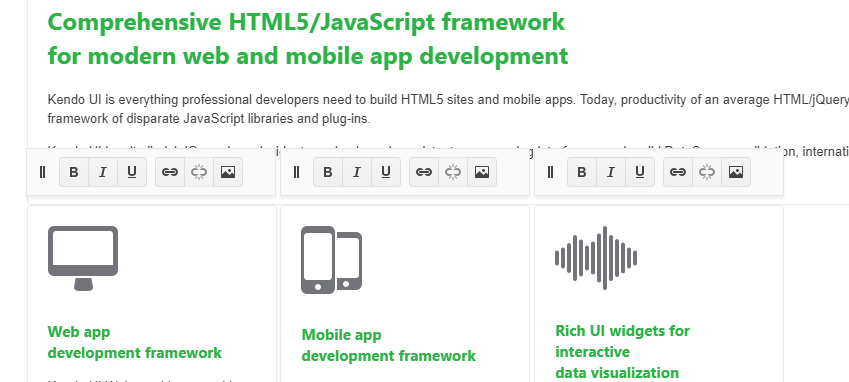Click the mobile phones image
This screenshot has height=382, width=849.
331,260
